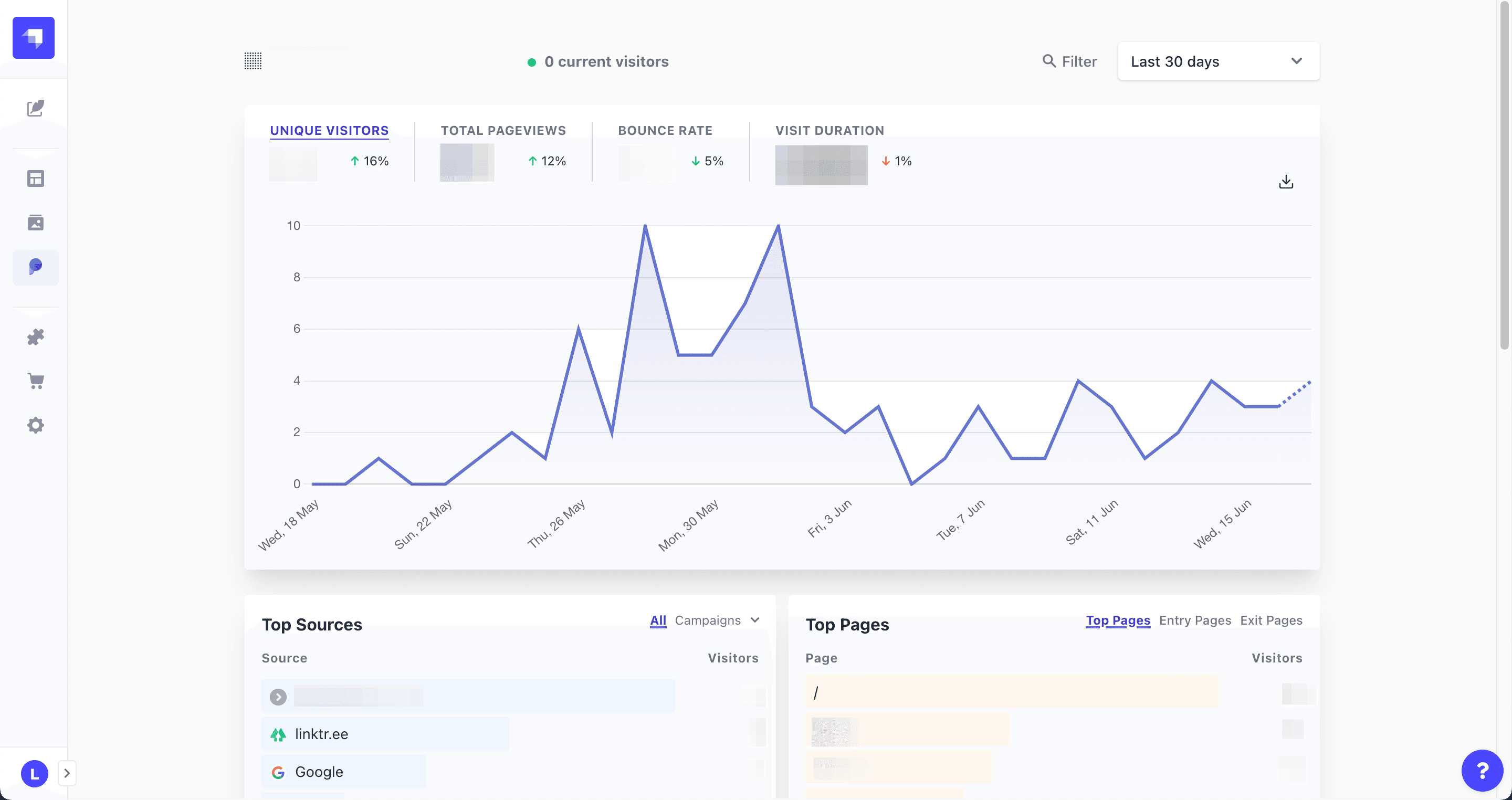Viewport: 1512px width, 800px height.
Task: Click the 'Fri, 3 Jun' axis label
Action: (x=829, y=518)
